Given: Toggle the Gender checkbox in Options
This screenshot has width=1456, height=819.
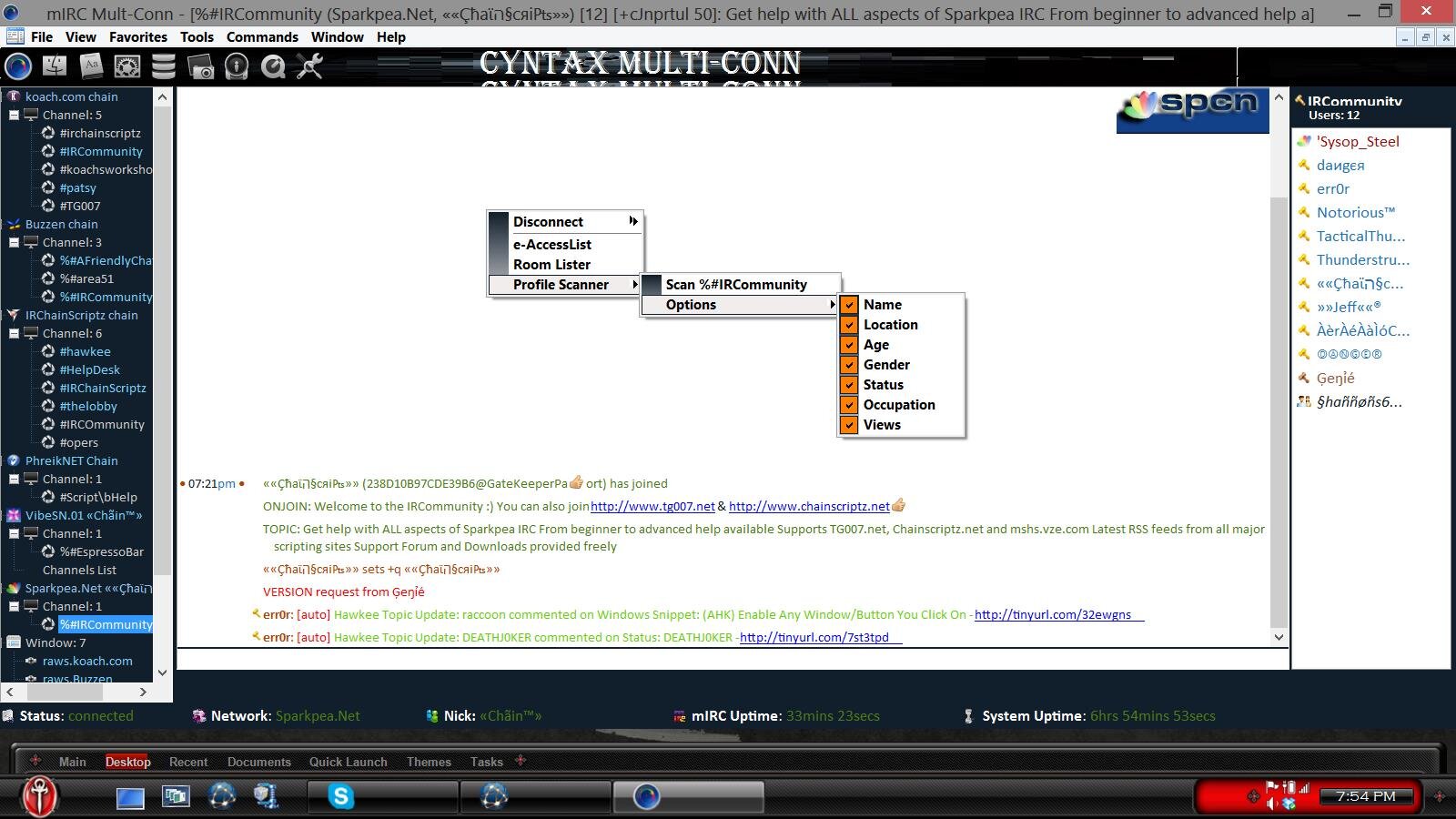Looking at the screenshot, I should pos(849,365).
